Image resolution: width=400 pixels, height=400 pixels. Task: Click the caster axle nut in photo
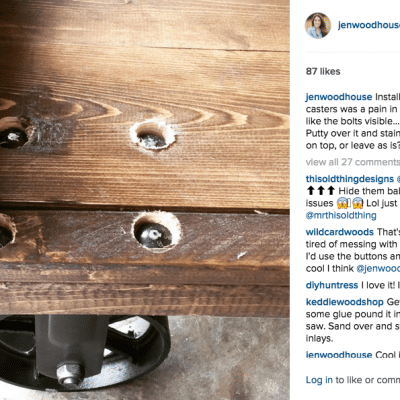pos(70,374)
